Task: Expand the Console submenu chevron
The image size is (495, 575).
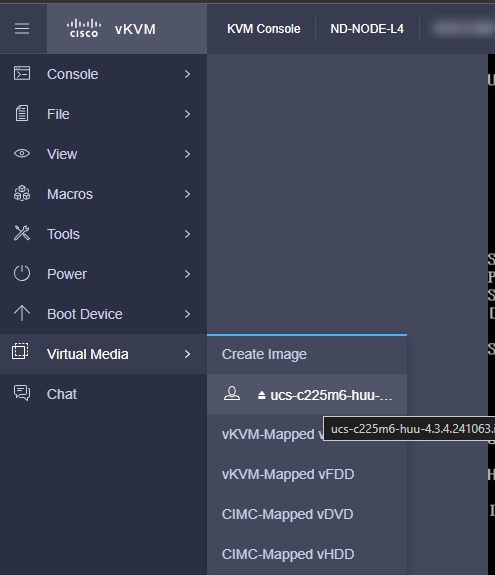Action: click(187, 74)
